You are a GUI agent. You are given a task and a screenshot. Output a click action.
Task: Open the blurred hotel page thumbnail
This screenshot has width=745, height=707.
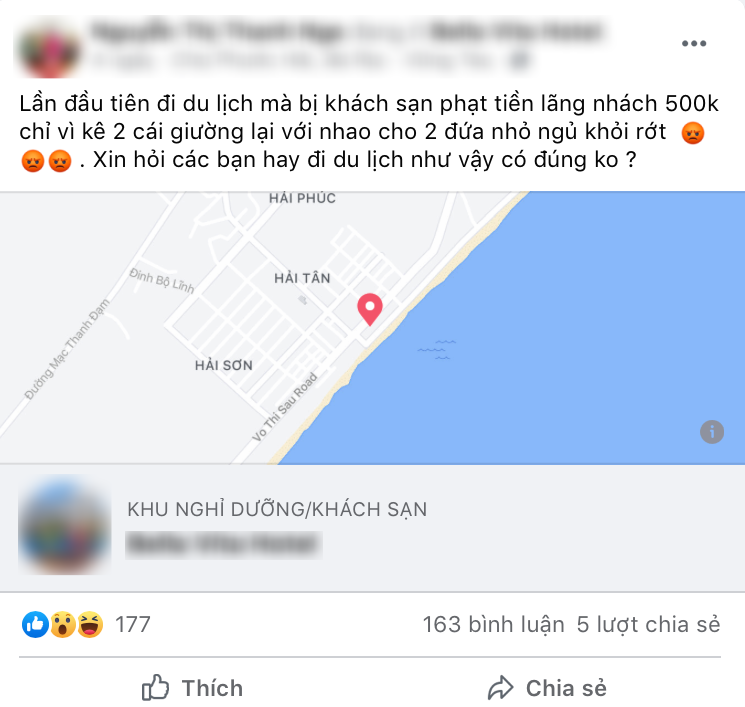pos(65,525)
